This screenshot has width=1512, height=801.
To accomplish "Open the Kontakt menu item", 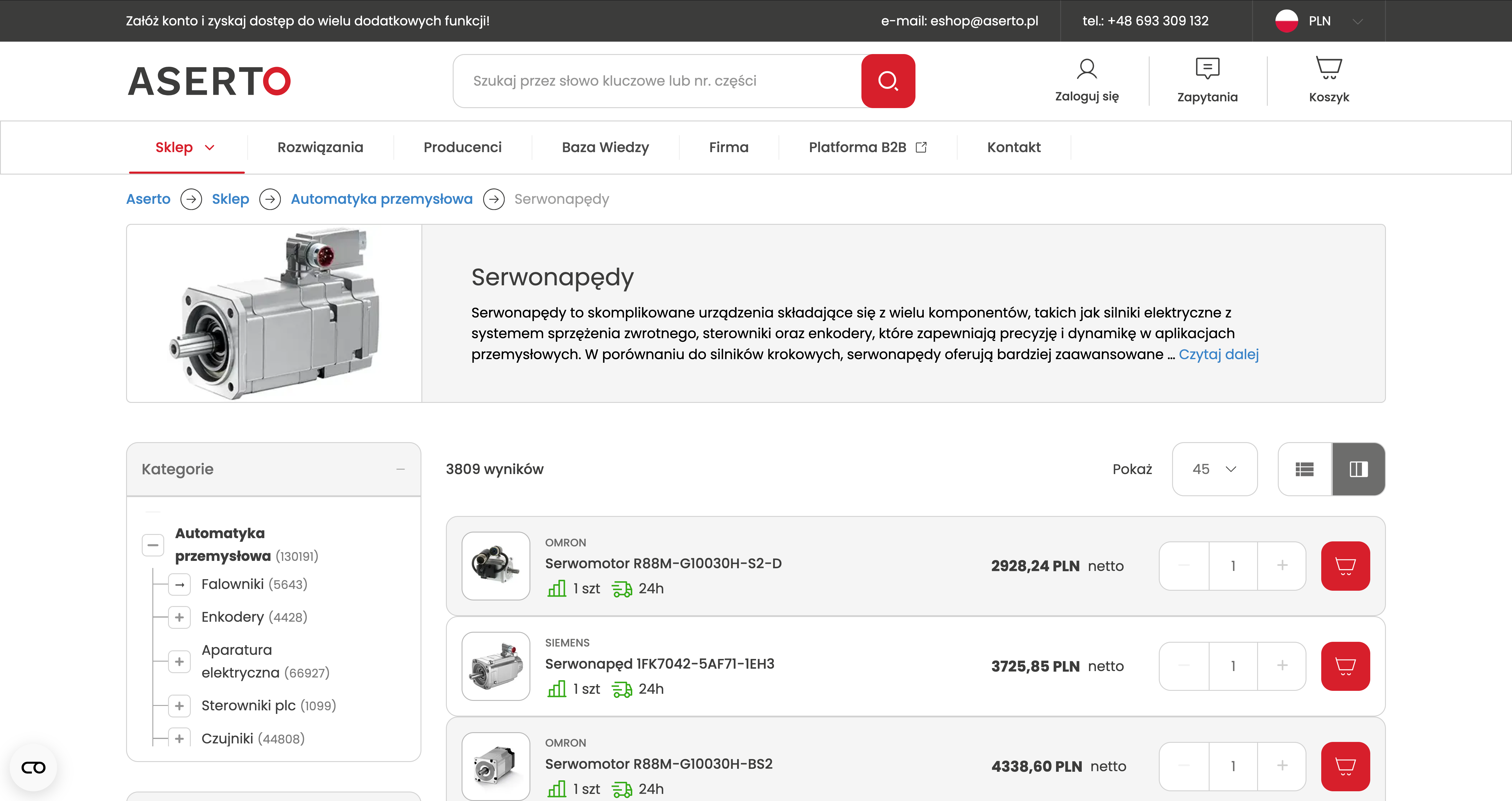I will (1014, 147).
